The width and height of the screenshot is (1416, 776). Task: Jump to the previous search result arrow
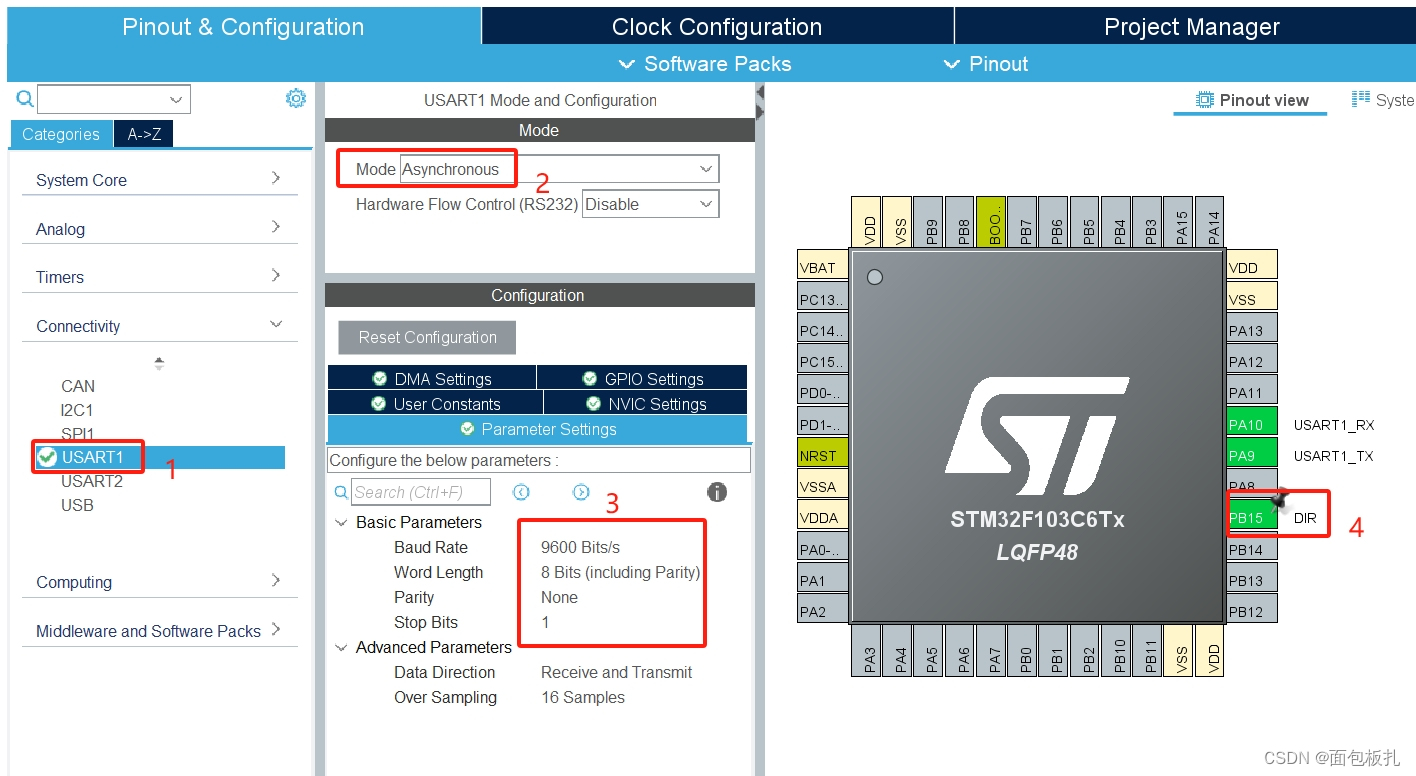[521, 492]
